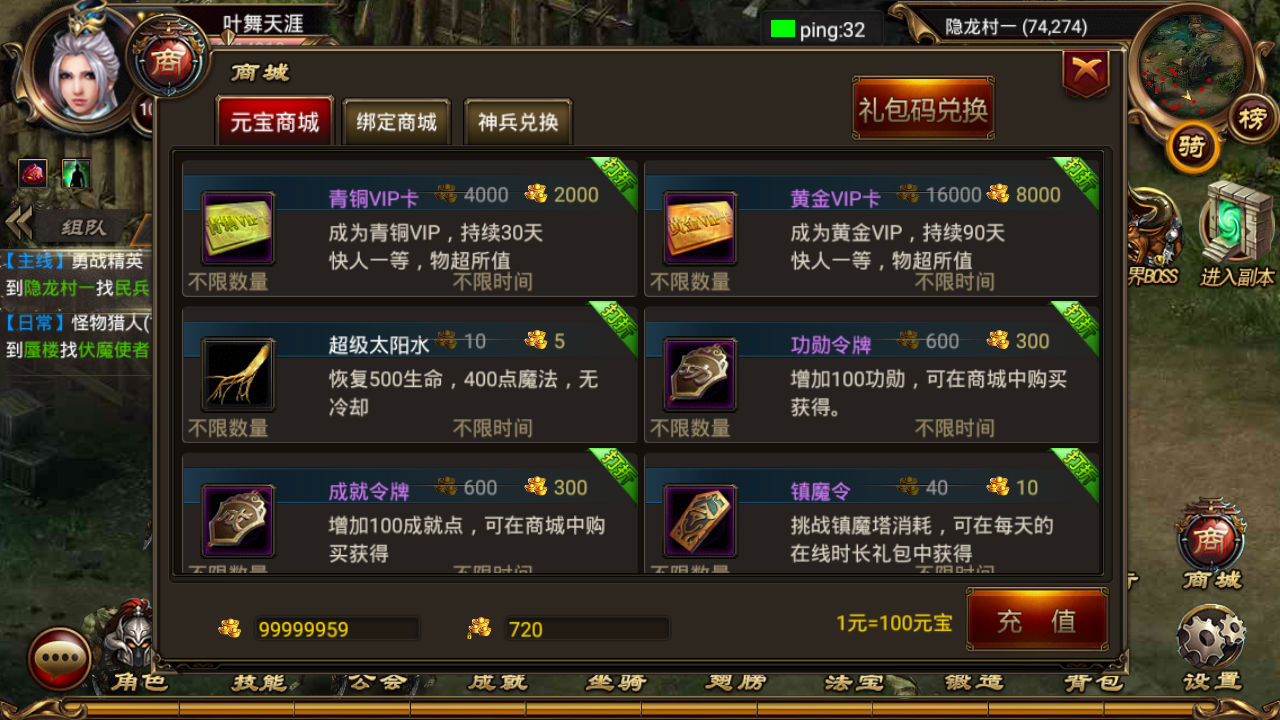Switch to the 绑定商城 tab
Screen dimensions: 1280x720
[x=397, y=122]
